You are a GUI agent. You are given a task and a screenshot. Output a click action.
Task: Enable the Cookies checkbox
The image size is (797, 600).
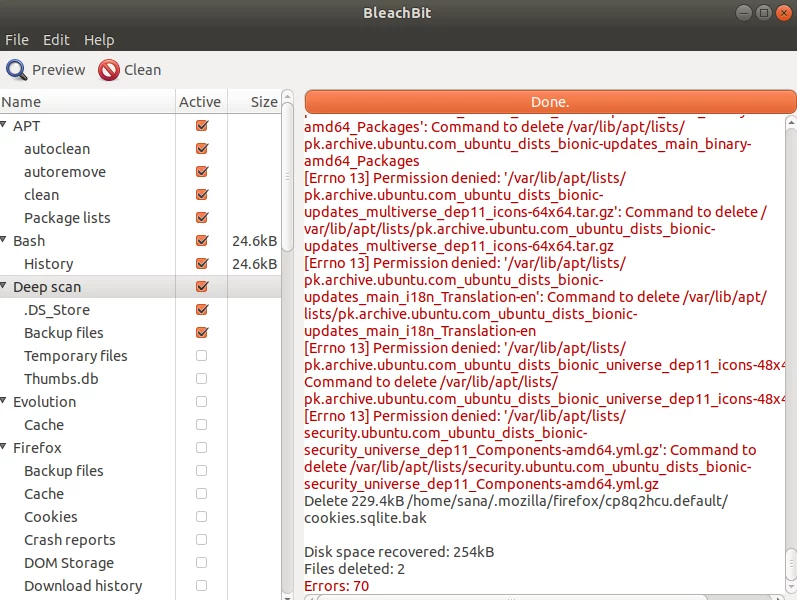click(202, 517)
